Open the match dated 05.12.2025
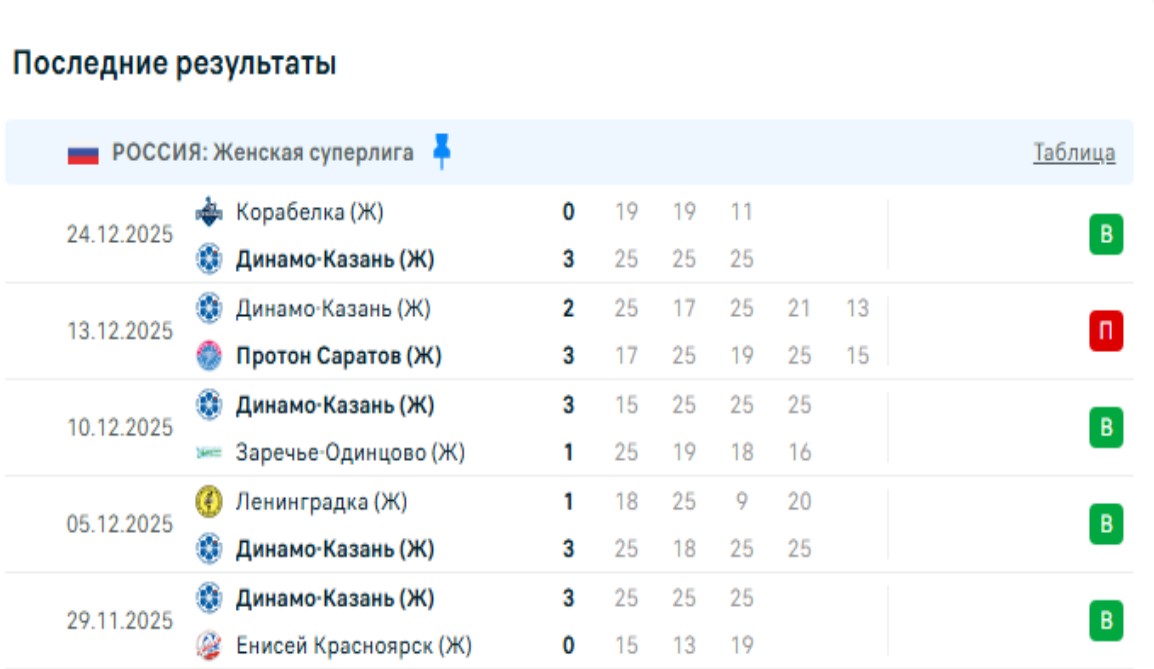Viewport: 1154px width, 669px height. [x=120, y=524]
